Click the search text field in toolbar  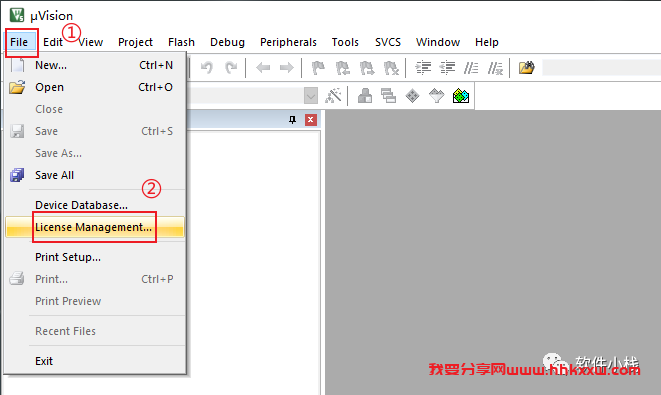pos(601,67)
